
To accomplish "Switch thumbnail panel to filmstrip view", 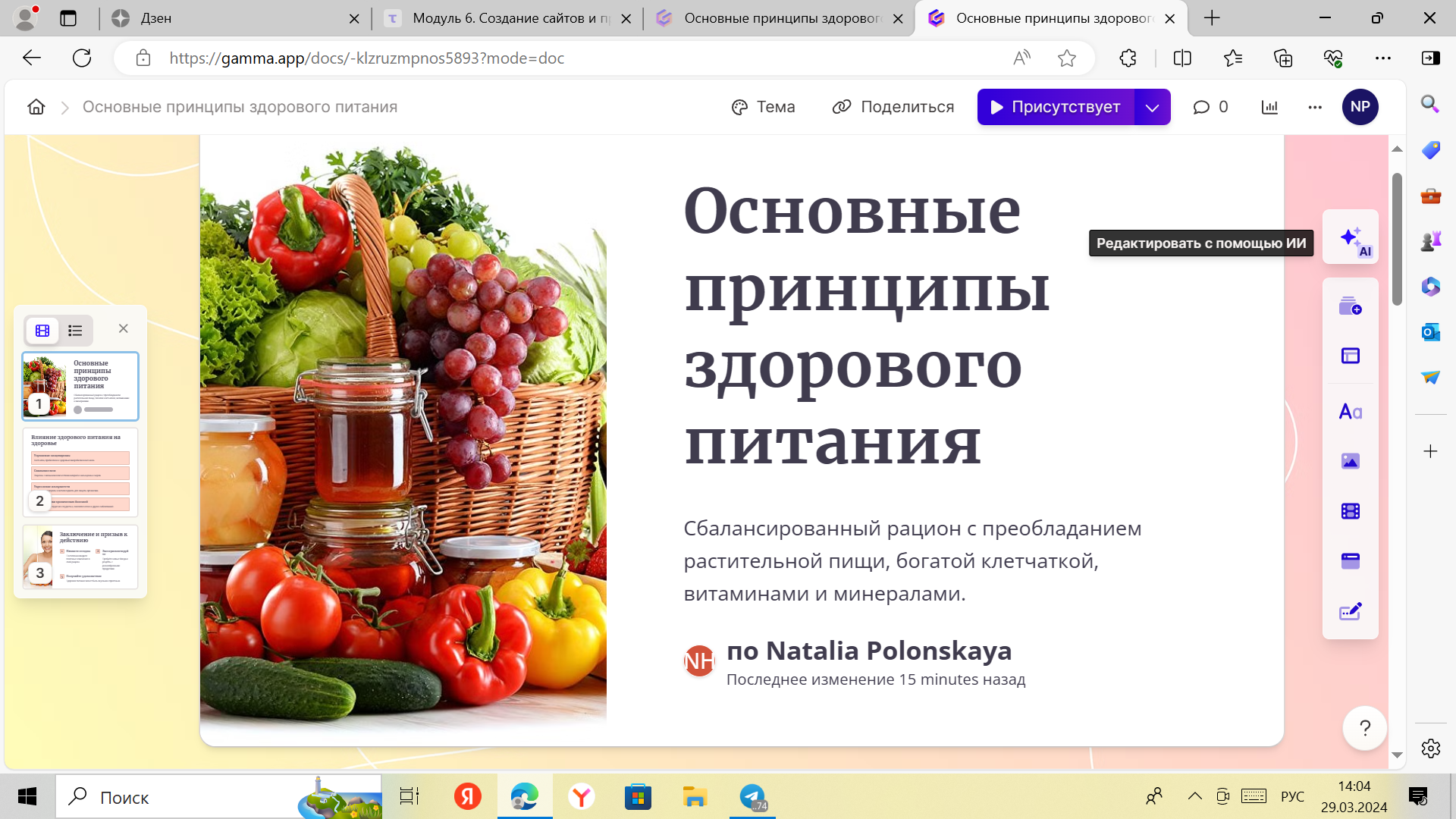I will 42,330.
